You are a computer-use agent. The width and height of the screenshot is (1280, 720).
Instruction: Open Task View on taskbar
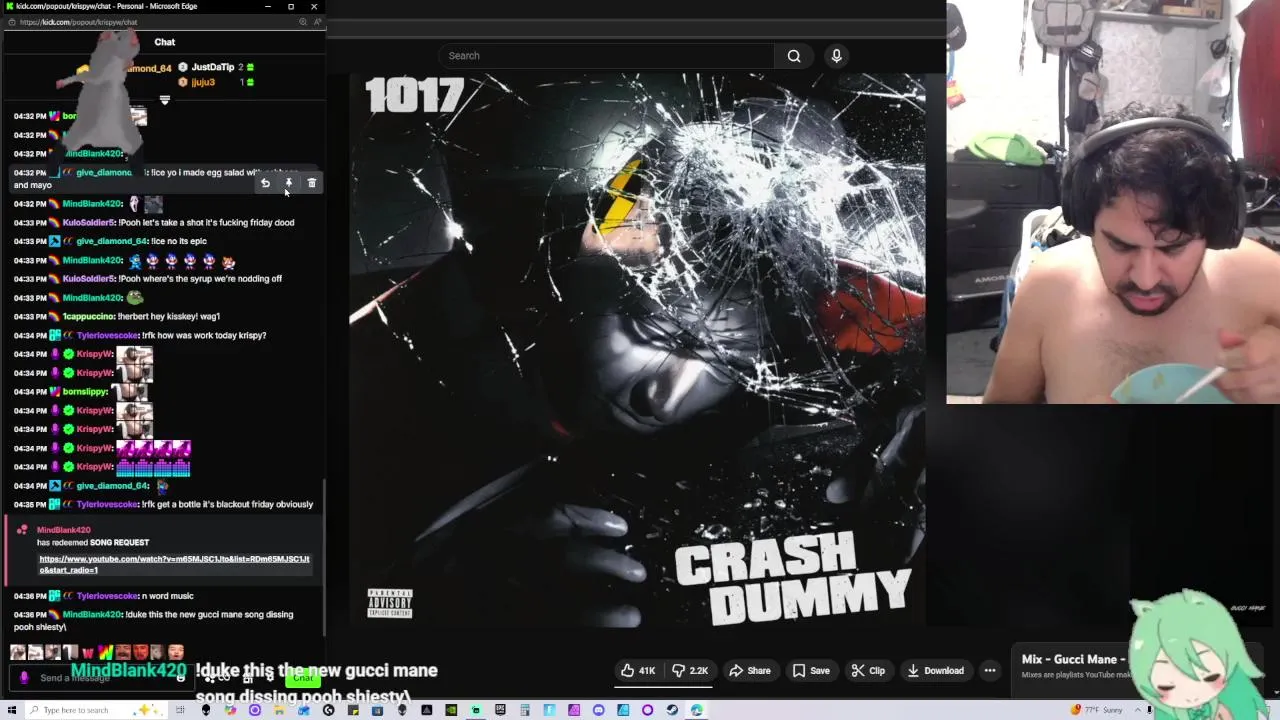pyautogui.click(x=180, y=710)
